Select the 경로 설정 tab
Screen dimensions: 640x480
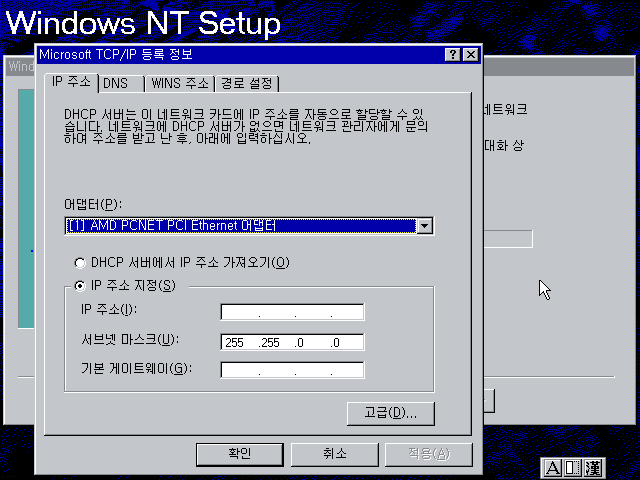click(247, 84)
